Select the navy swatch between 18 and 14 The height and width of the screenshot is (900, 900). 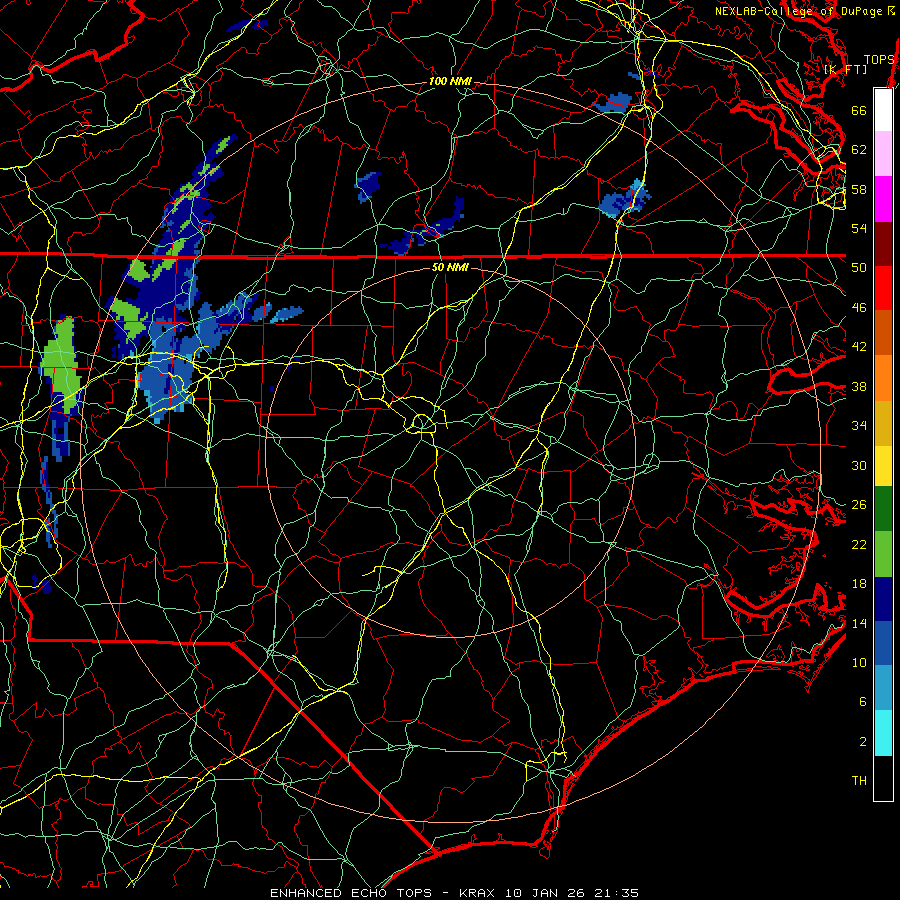[883, 599]
